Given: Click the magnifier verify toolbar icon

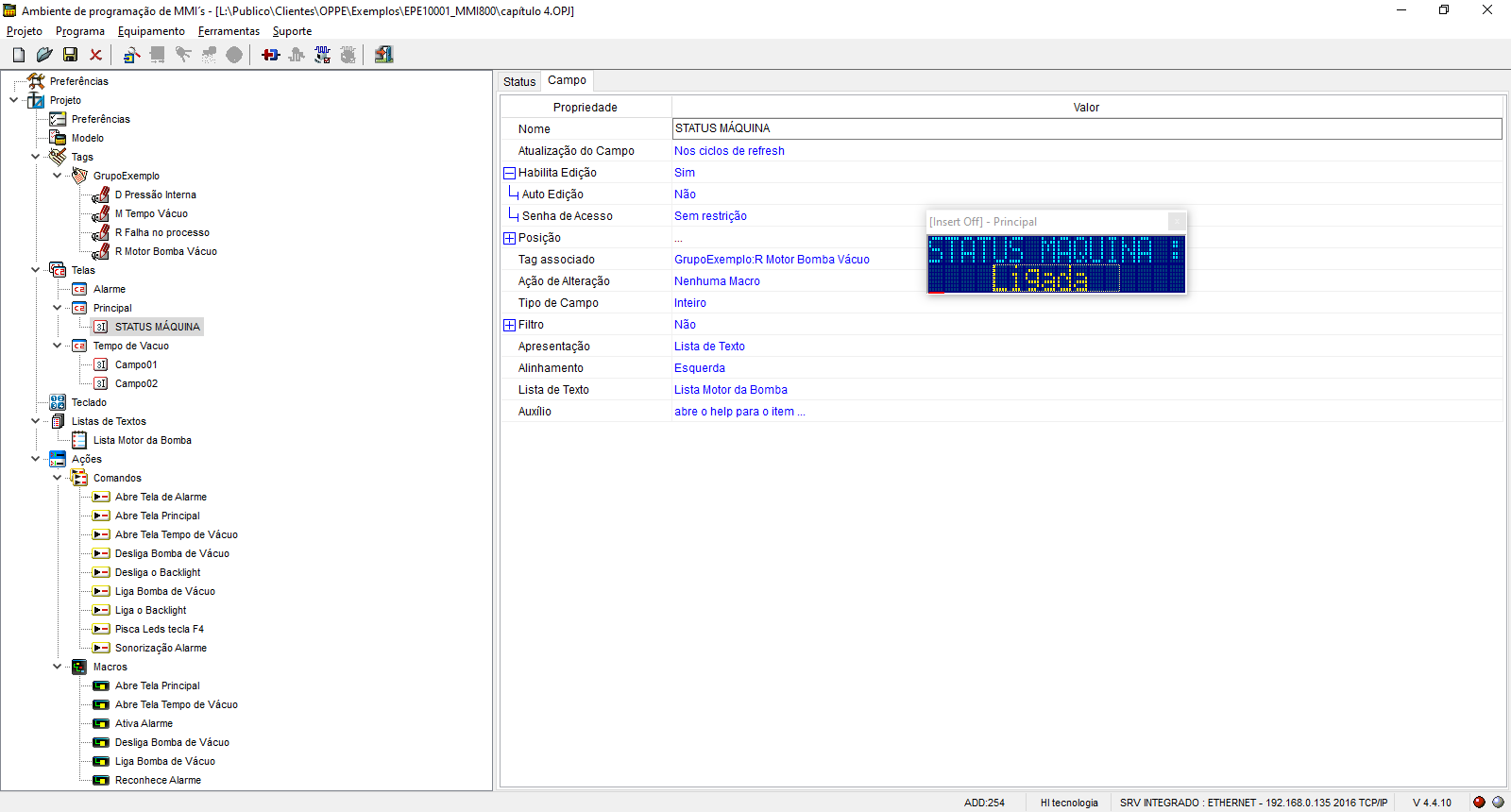Looking at the screenshot, I should coord(132,55).
